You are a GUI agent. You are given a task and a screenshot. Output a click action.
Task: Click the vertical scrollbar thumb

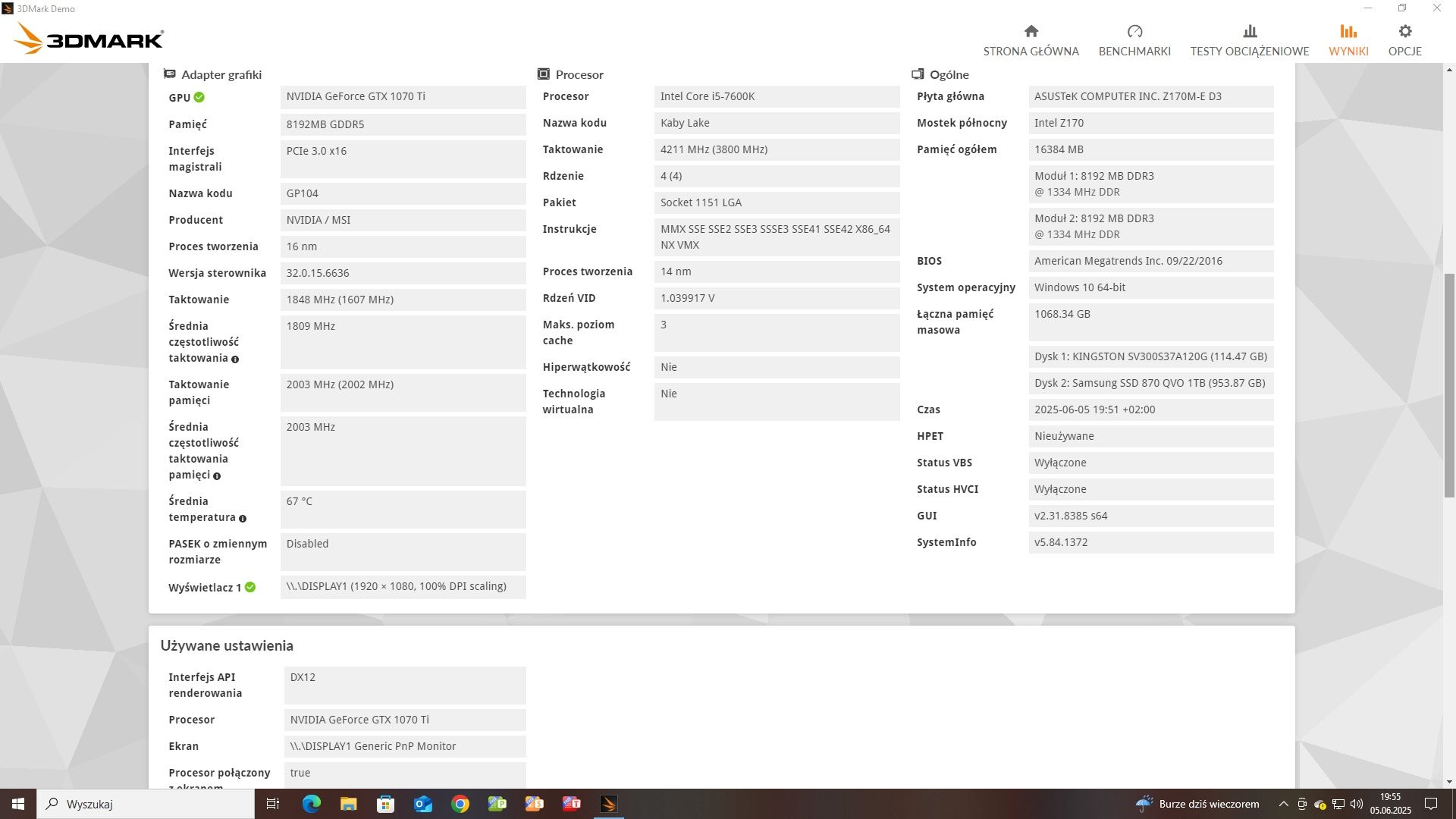click(x=1449, y=385)
